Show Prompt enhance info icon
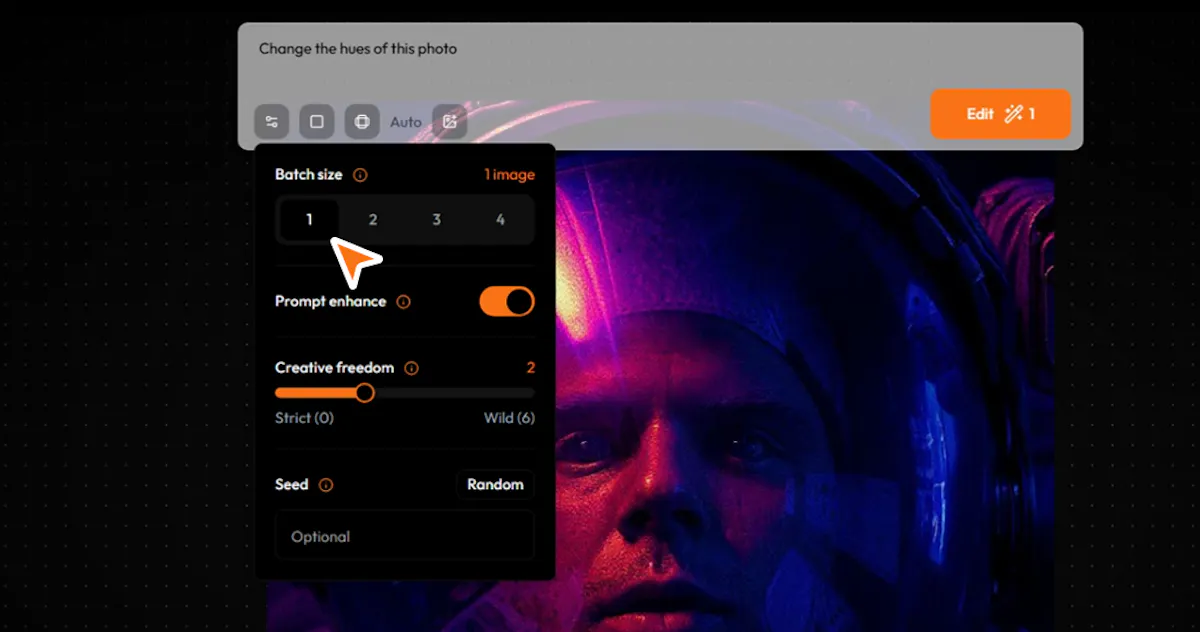The height and width of the screenshot is (632, 1200). (403, 302)
